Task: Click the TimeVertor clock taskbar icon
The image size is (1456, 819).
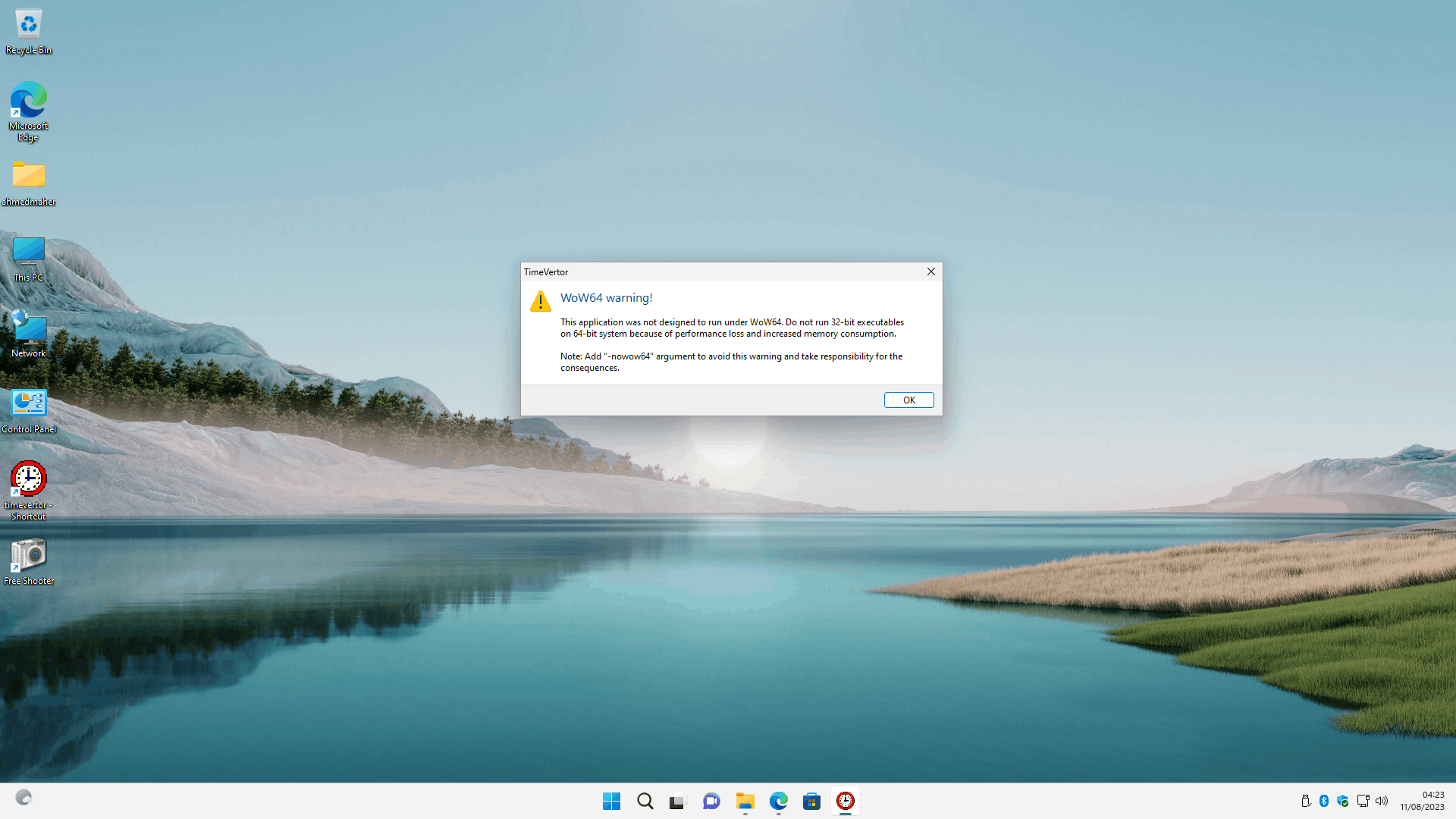Action: (845, 801)
